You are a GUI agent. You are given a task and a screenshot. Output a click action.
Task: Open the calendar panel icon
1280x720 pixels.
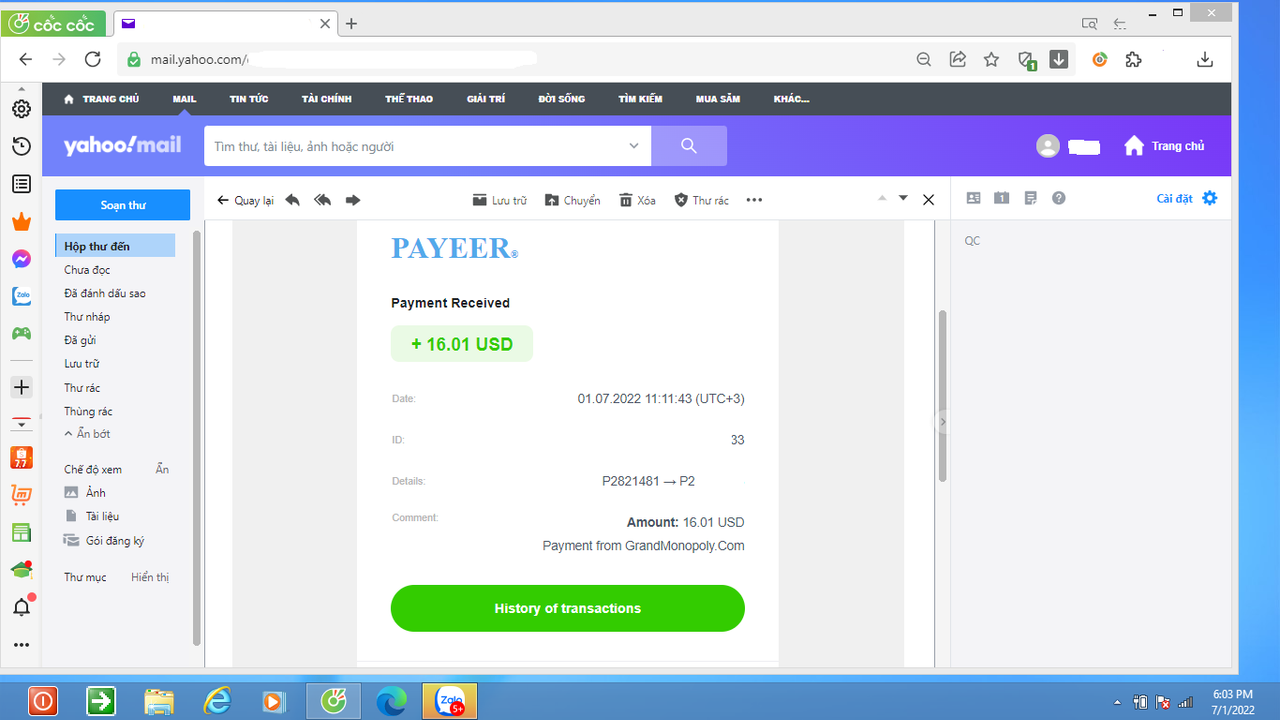[x=1001, y=198]
